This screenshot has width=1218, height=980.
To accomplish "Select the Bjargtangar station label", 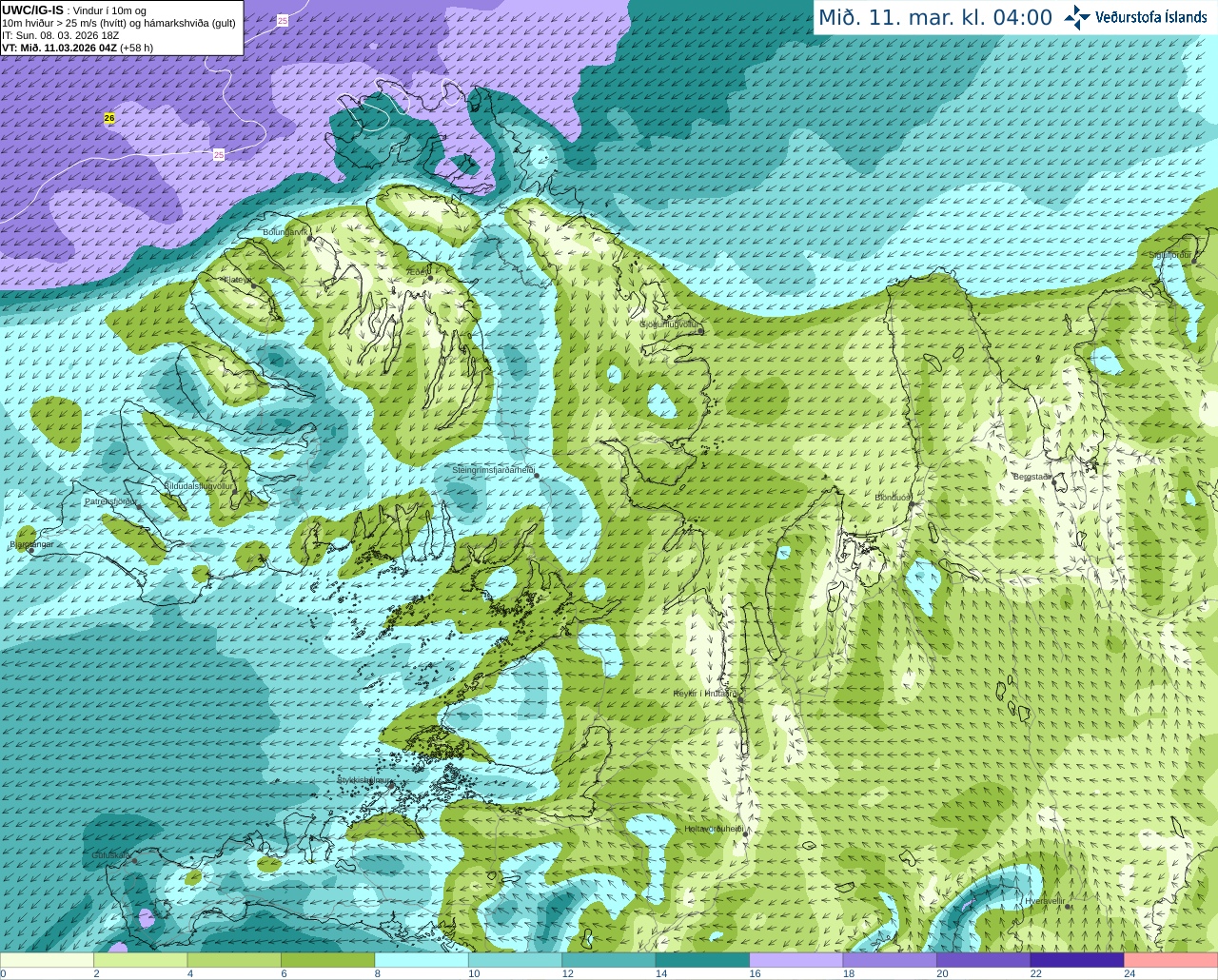I will coord(31,545).
